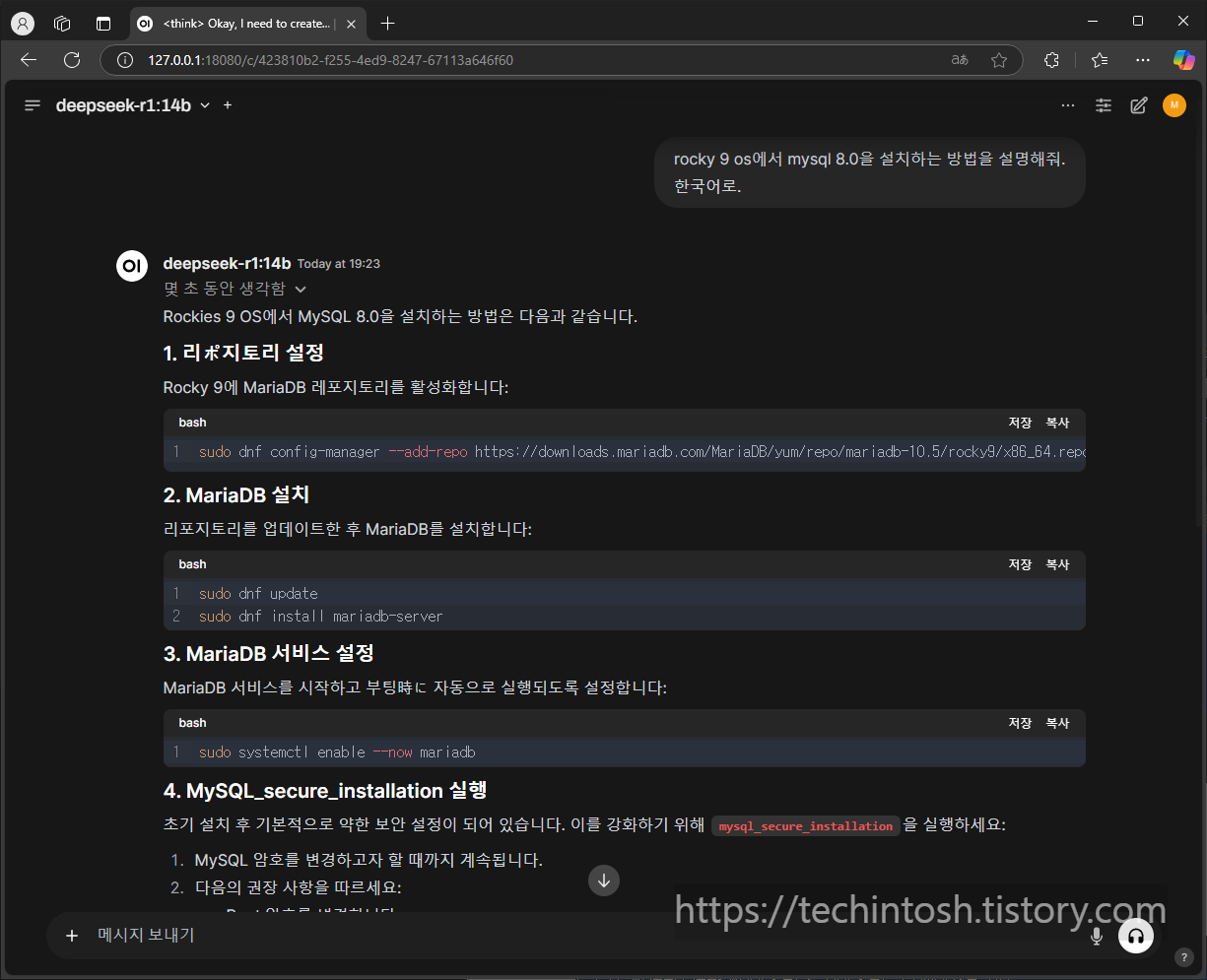Open chat controls via the sliders icon
Screen dimensions: 1207x980
(x=1104, y=105)
